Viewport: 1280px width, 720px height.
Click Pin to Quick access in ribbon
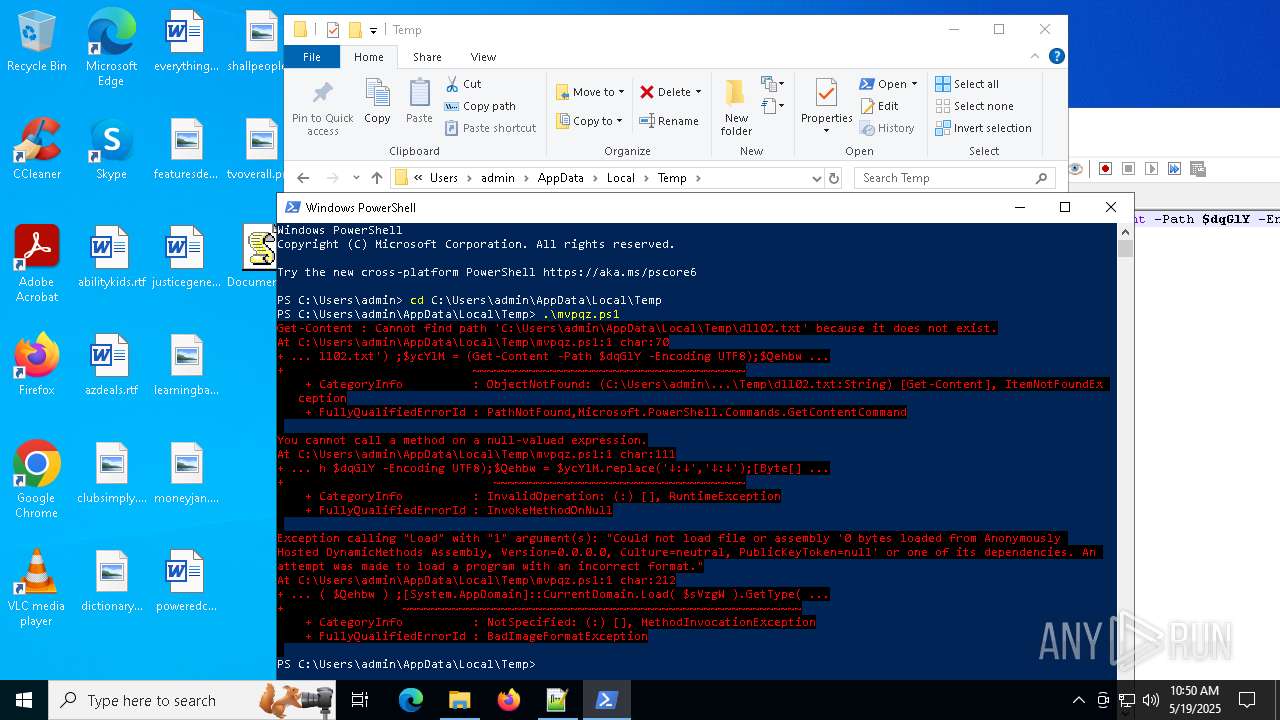pos(322,108)
